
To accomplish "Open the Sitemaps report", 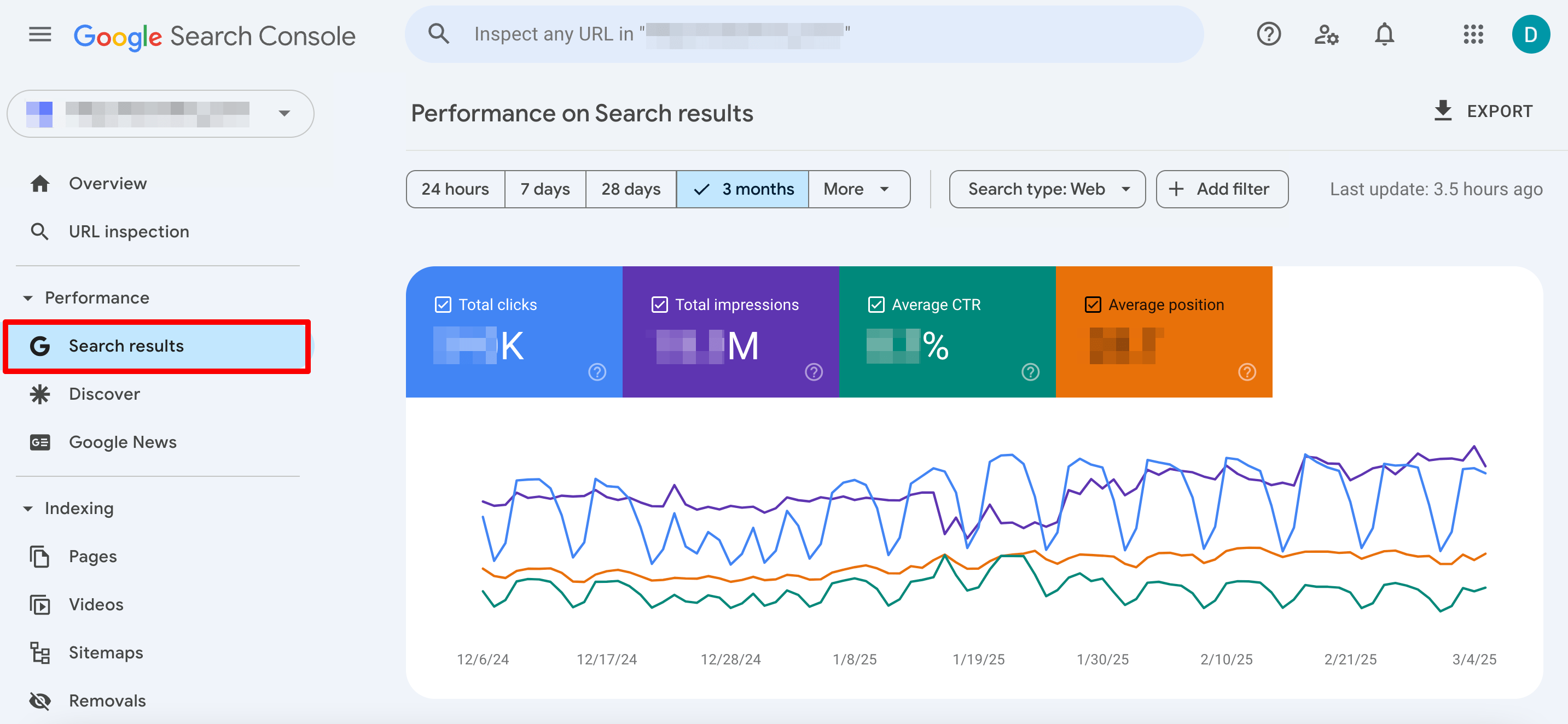I will point(106,652).
